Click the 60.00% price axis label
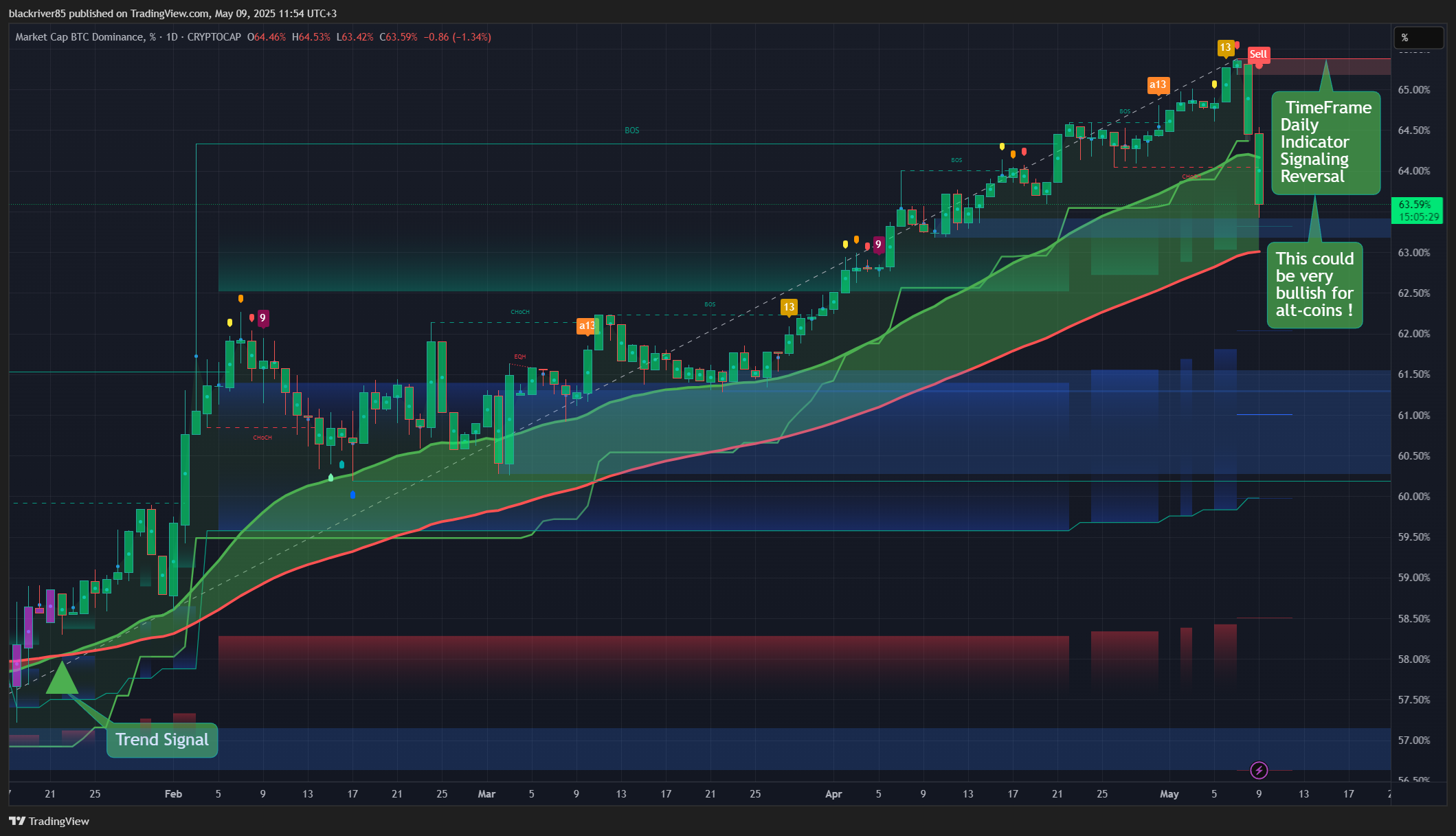1456x836 pixels. (1414, 497)
